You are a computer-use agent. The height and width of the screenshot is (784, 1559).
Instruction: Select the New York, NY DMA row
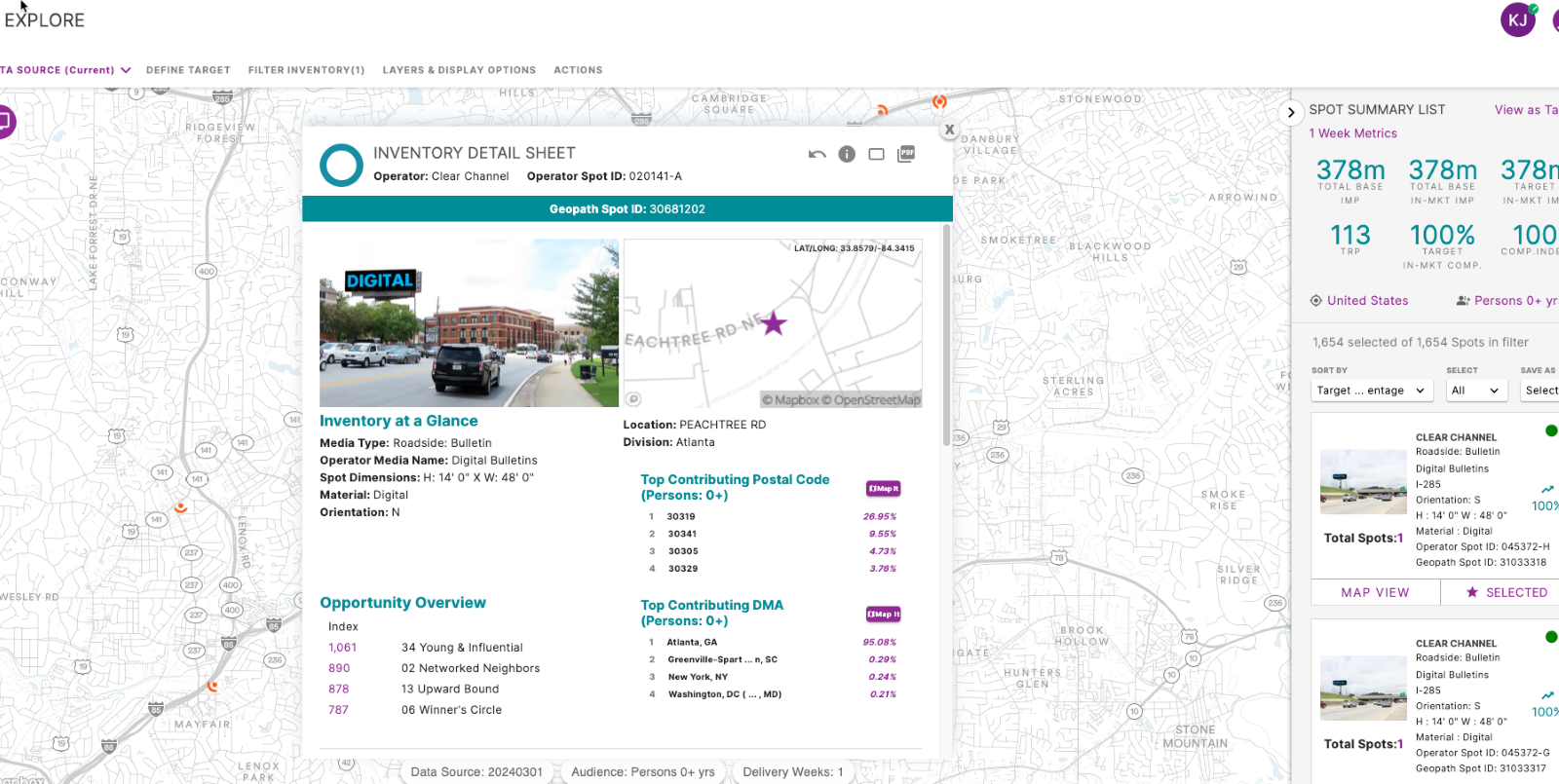[773, 677]
